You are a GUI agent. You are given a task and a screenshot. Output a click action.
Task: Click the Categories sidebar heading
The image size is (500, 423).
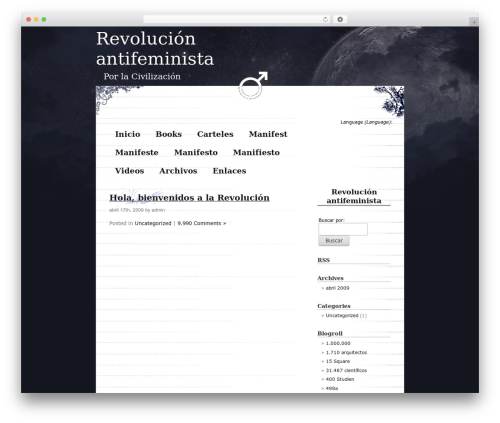tap(334, 306)
